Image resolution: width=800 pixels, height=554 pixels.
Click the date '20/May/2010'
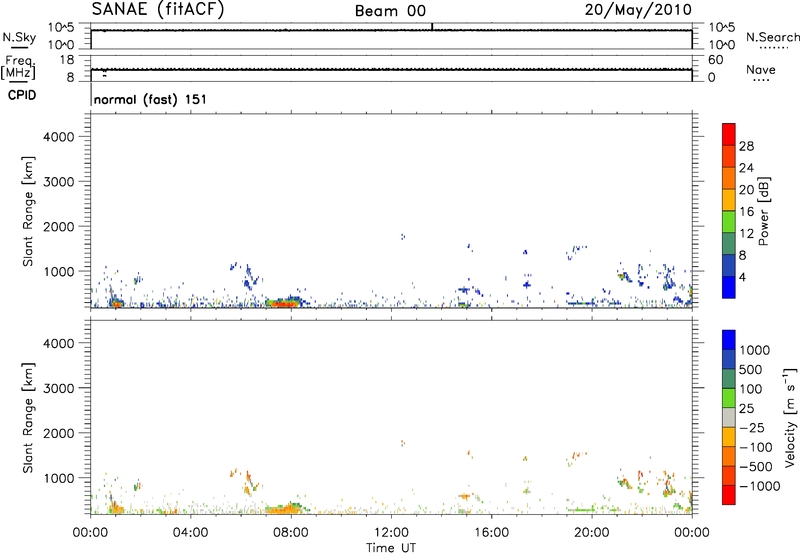coord(638,10)
